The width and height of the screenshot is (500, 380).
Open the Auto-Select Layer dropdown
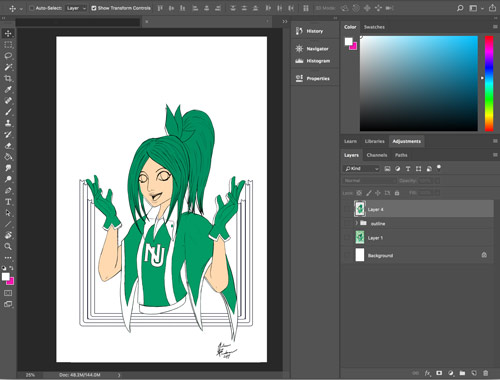point(76,8)
